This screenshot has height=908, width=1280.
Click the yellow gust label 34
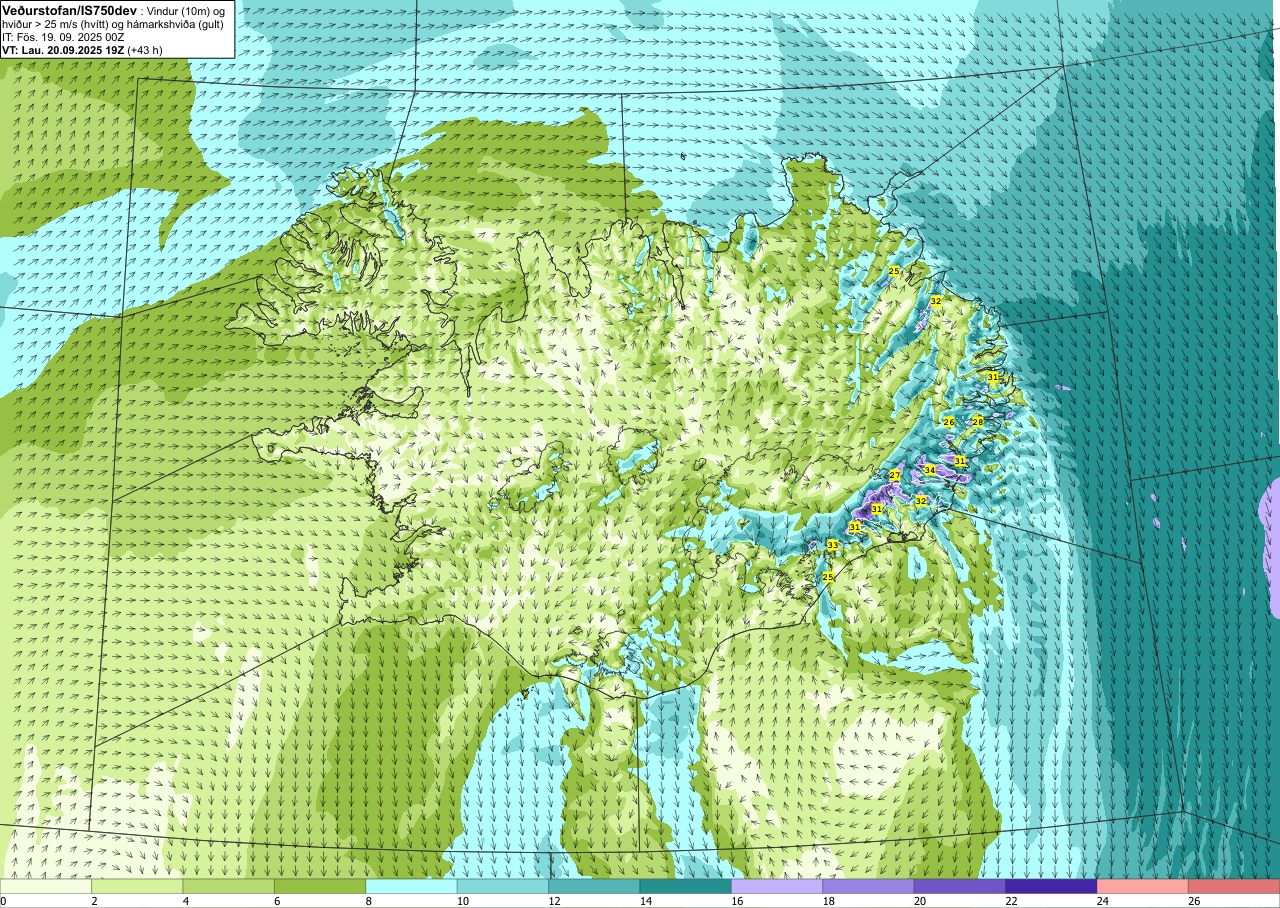tap(930, 470)
